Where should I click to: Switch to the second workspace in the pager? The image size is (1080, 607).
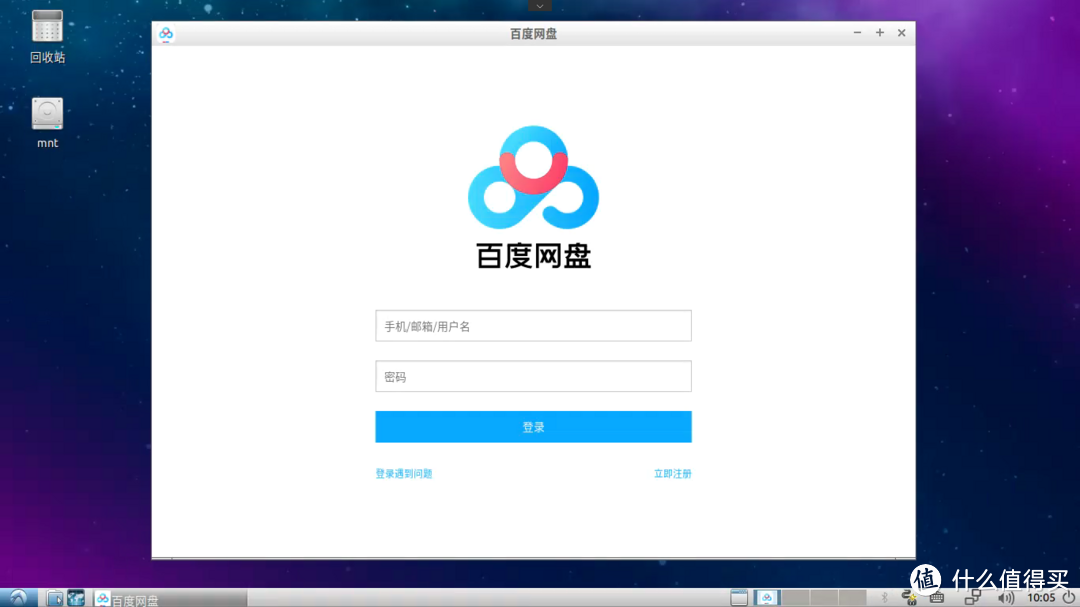tap(796, 597)
